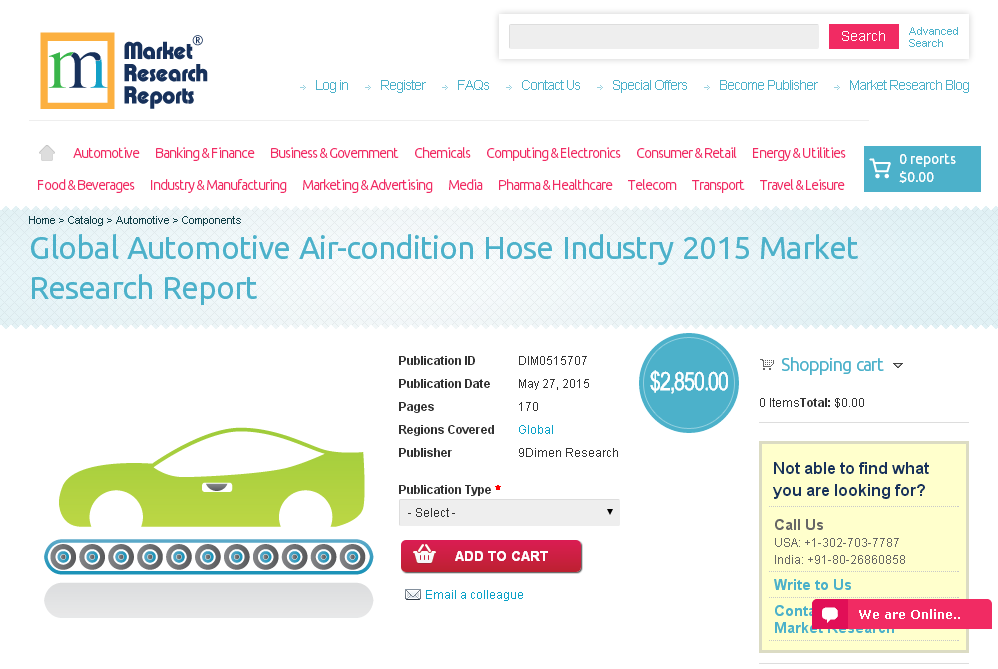Image resolution: width=998 pixels, height=669 pixels.
Task: Click the Home icon in the category bar
Action: click(x=46, y=152)
